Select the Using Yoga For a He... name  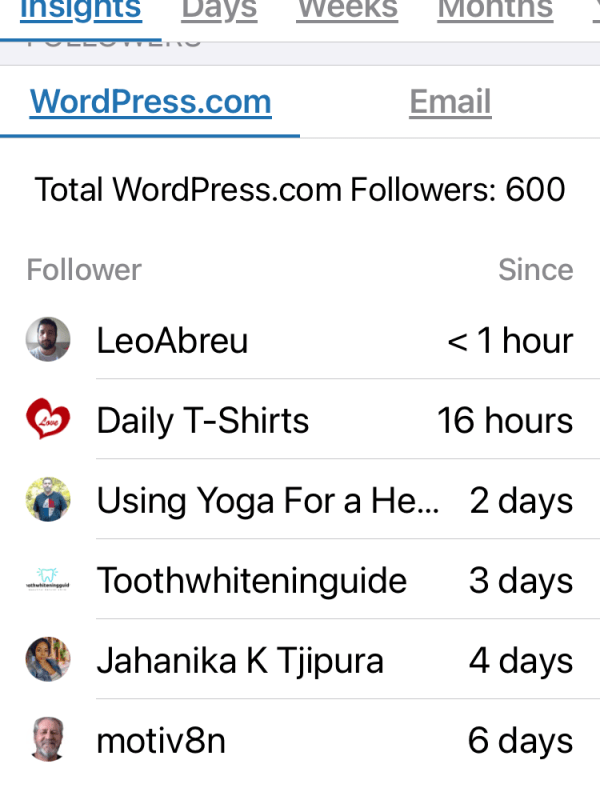tap(267, 501)
